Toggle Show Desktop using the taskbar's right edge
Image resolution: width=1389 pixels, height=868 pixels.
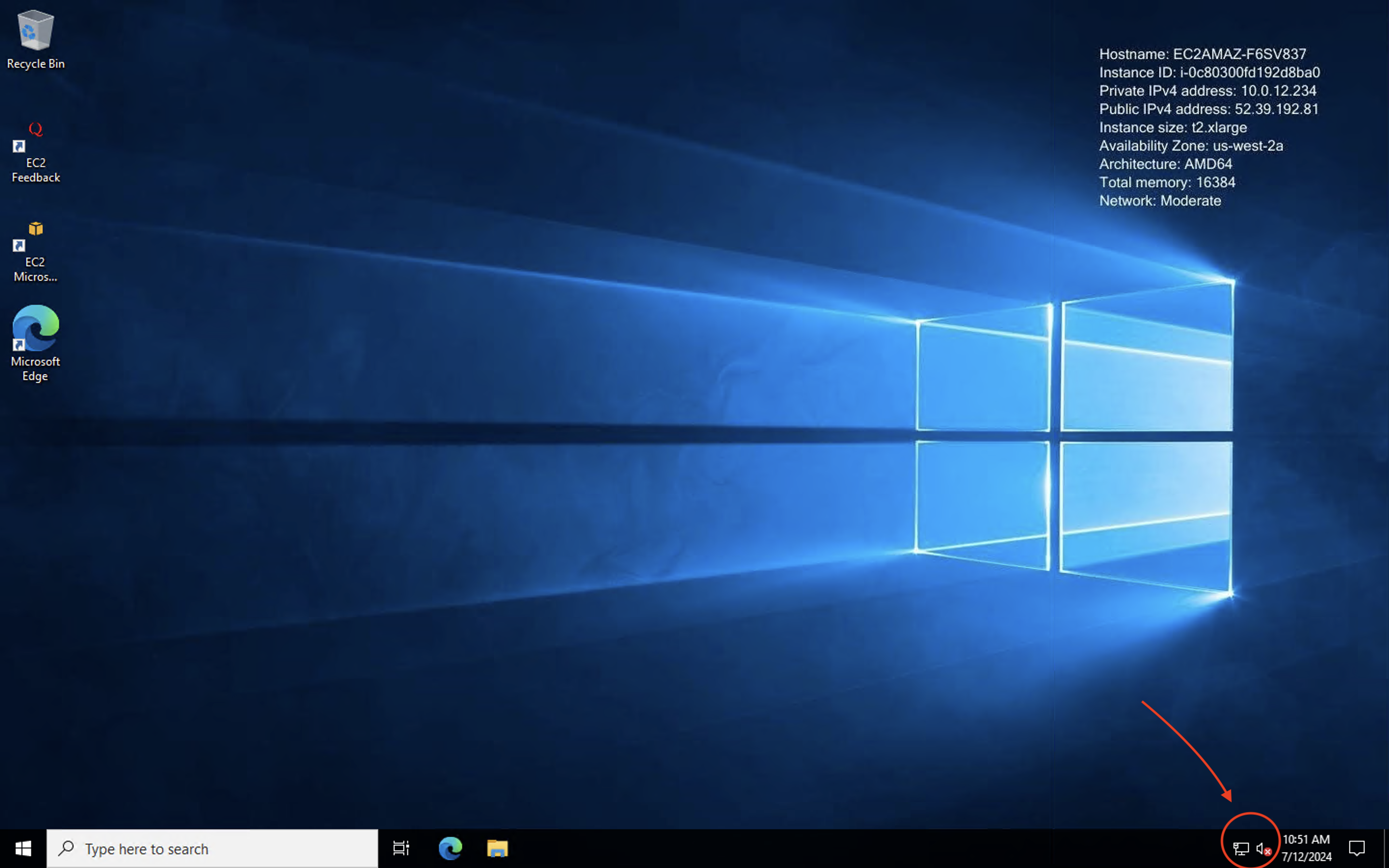coord(1387,849)
